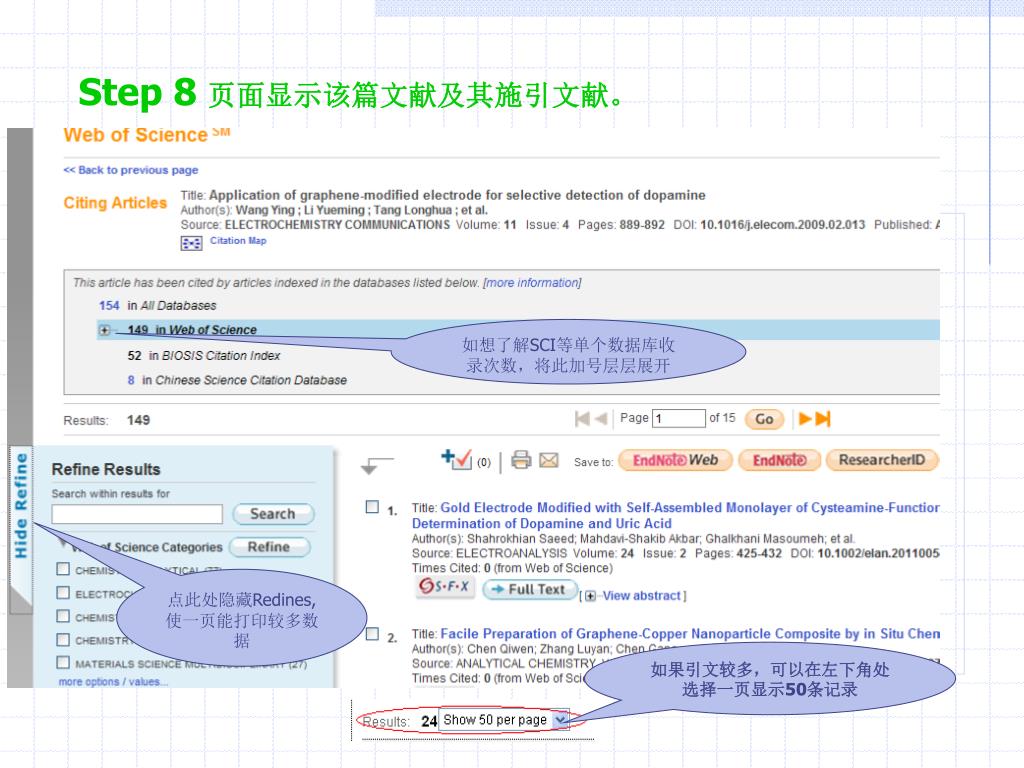Check the ELECTROCHEMISTRY category box
Screen dimensions: 1024x768
coord(63,592)
